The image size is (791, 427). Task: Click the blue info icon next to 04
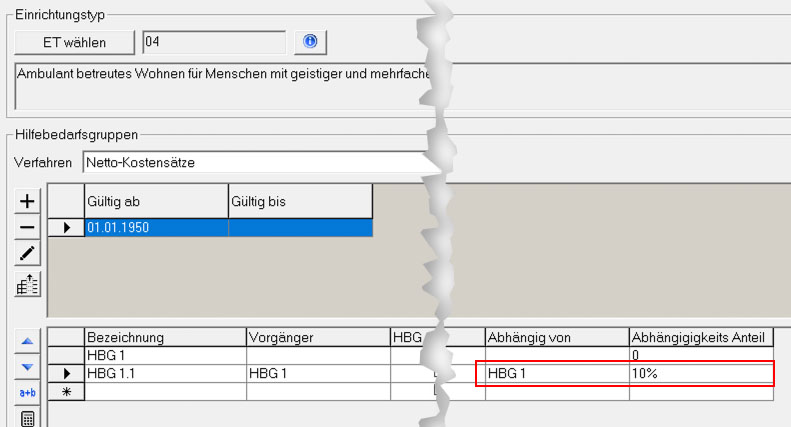(x=310, y=42)
